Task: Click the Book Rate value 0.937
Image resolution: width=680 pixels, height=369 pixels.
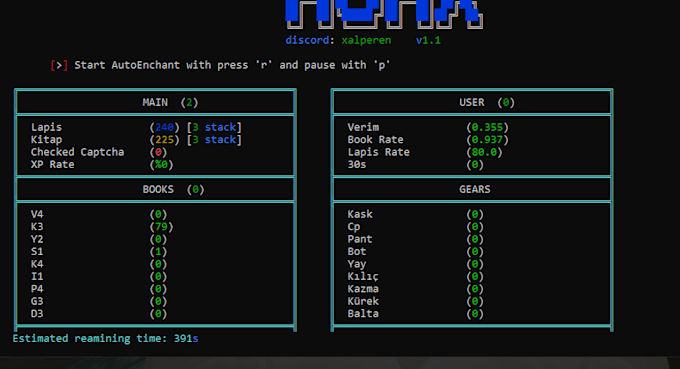Action: 487,140
